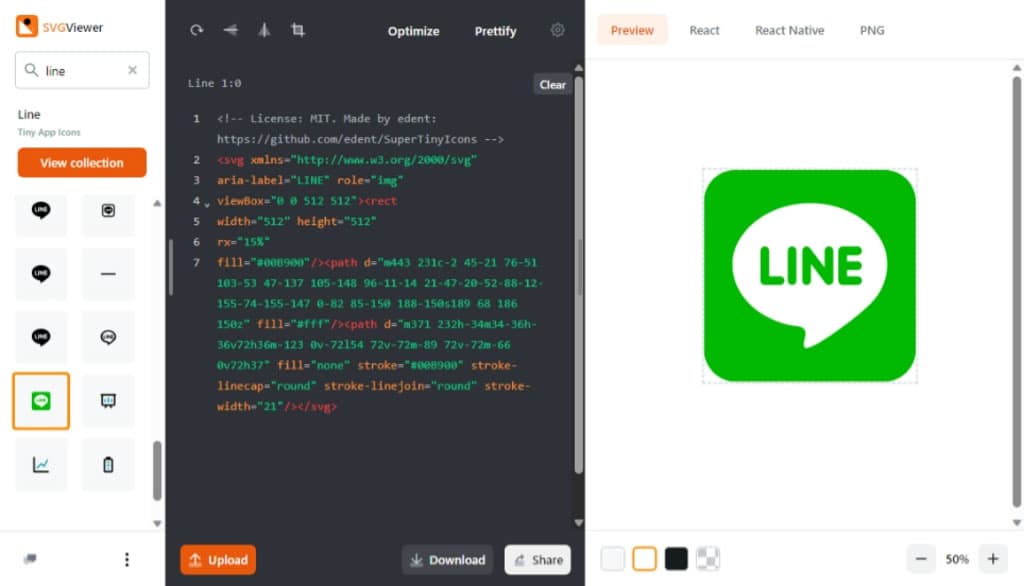
Task: Collapse the code fold arrow at line 4
Action: pos(207,204)
